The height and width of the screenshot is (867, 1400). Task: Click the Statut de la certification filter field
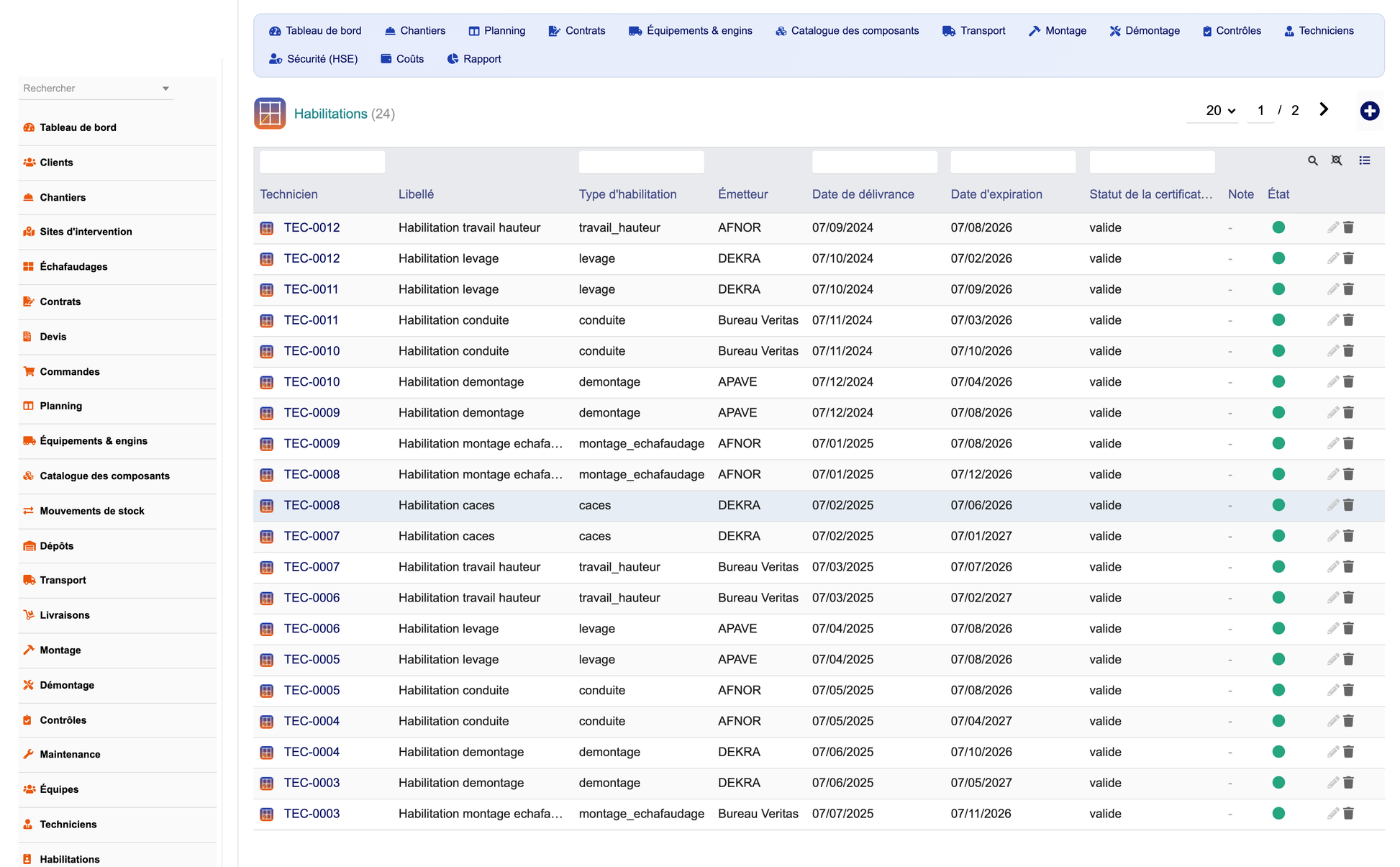pos(1152,162)
